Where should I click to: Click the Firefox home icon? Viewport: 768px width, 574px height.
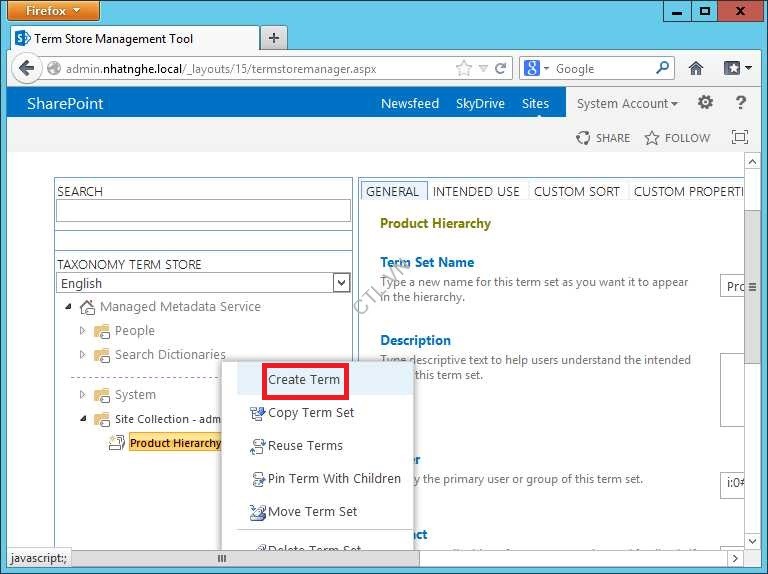click(696, 68)
